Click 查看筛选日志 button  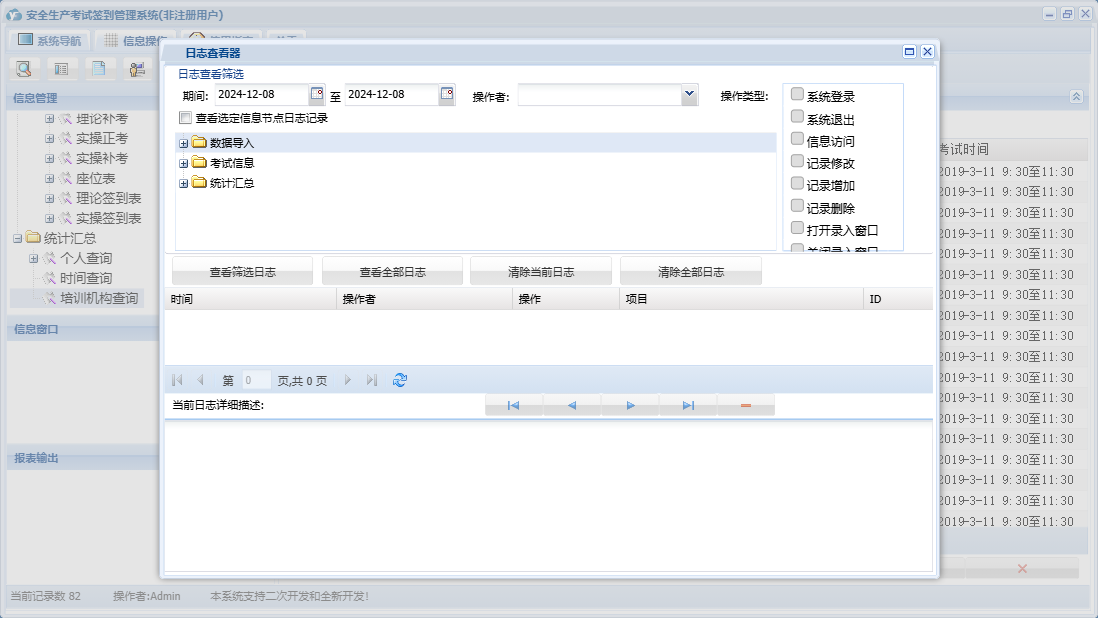(242, 272)
